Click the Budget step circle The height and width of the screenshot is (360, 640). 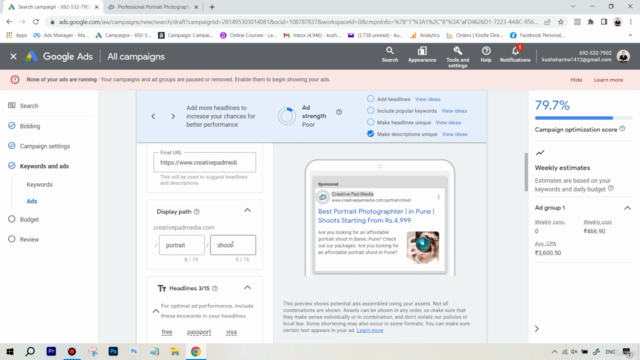tap(11, 219)
